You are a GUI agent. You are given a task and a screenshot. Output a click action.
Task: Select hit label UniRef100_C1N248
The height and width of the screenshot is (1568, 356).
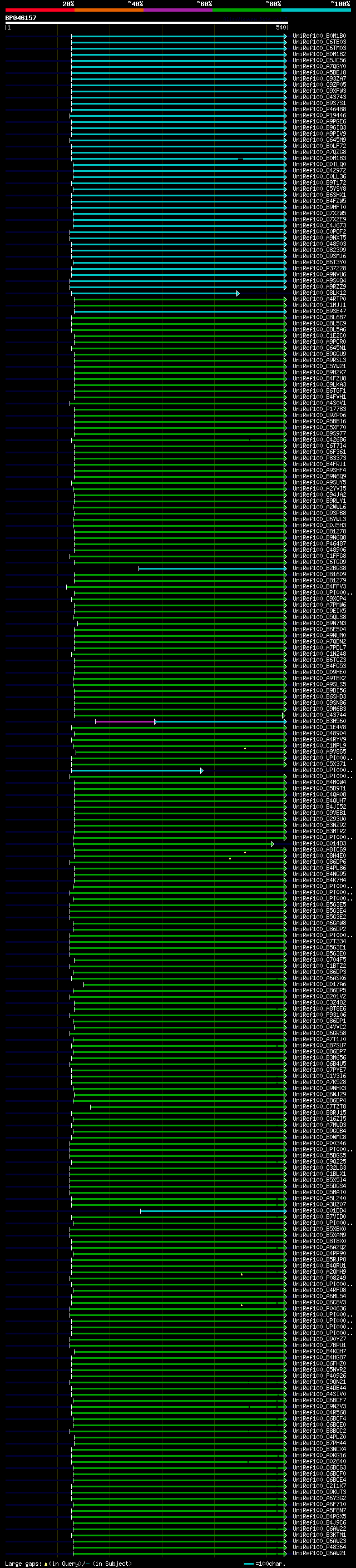[x=319, y=654]
